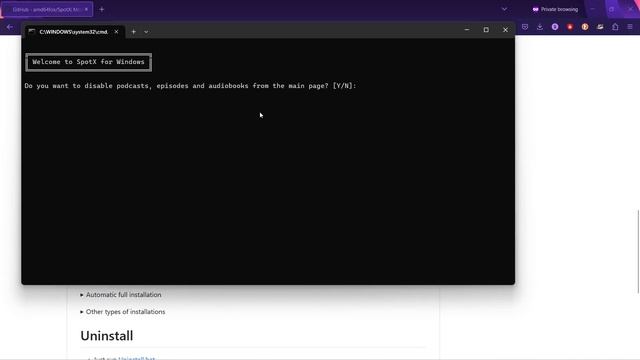640x360 pixels.
Task: Click the orange circular extension icon
Action: [585, 27]
